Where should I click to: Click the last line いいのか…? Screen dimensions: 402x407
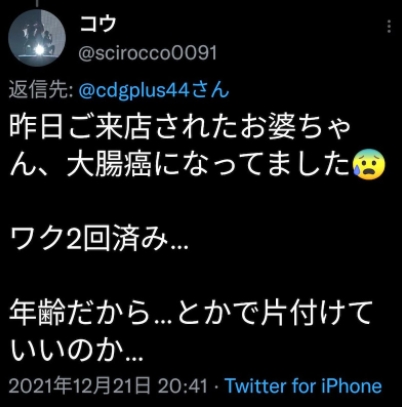[76, 350]
